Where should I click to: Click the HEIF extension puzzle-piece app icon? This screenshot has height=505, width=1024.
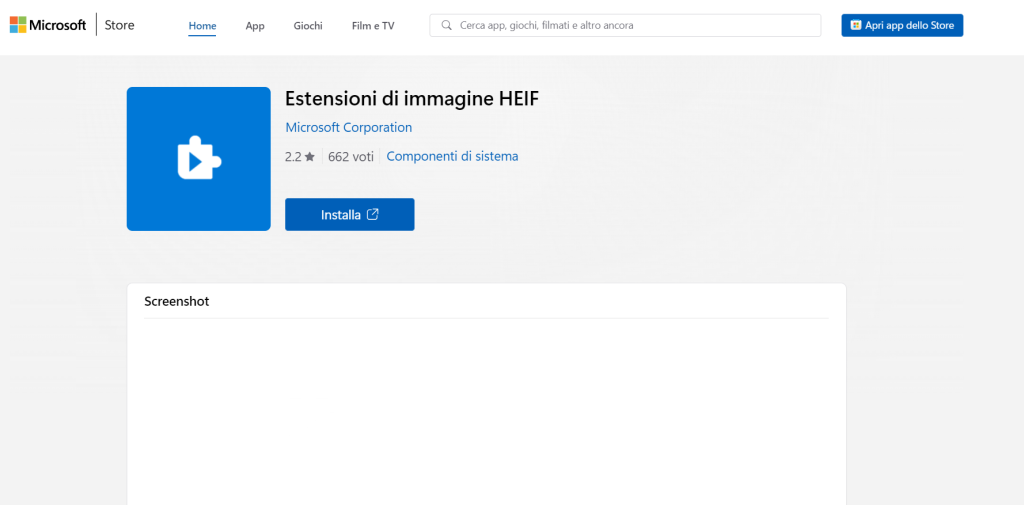pos(198,159)
